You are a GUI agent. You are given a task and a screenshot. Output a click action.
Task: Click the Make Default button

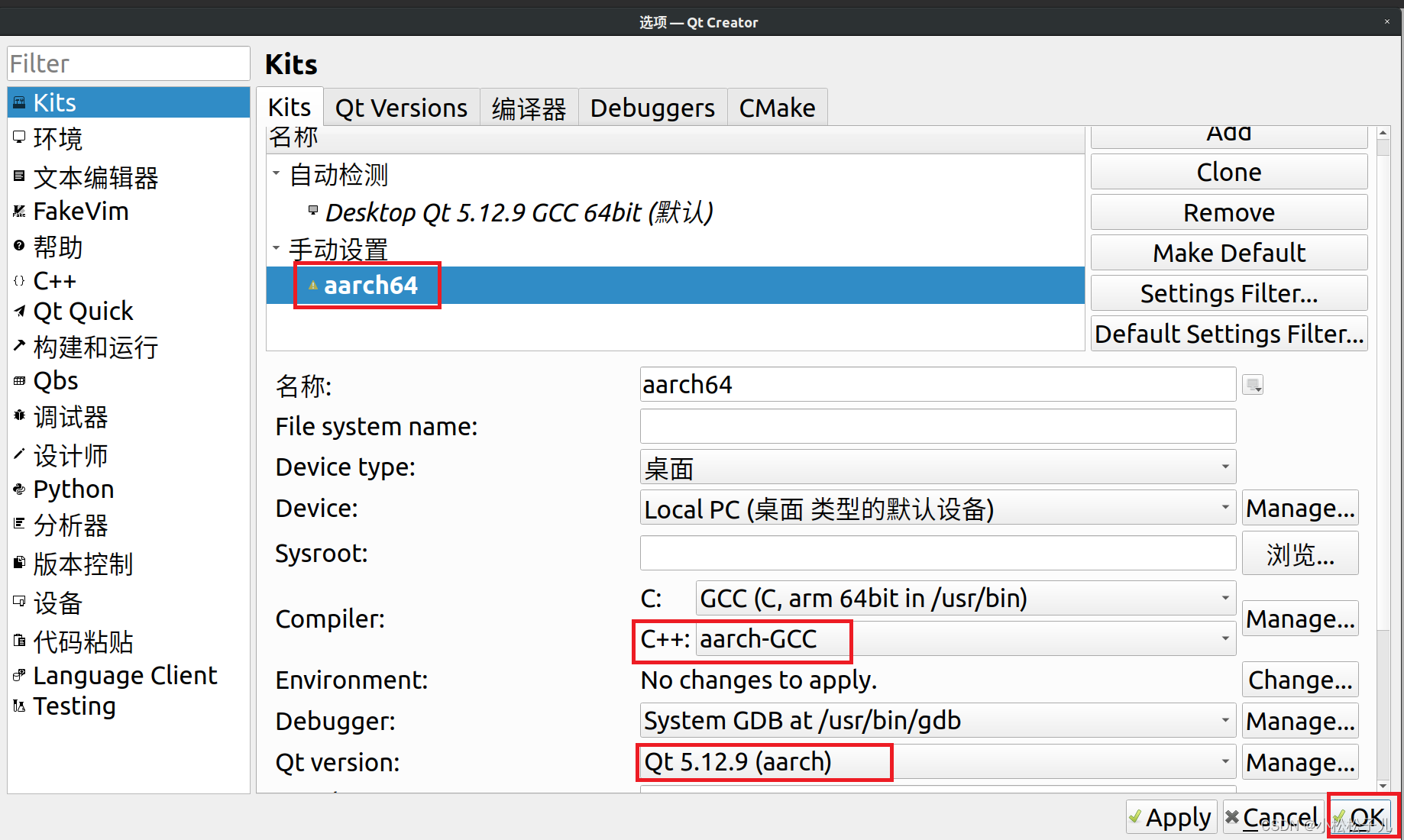coord(1228,253)
